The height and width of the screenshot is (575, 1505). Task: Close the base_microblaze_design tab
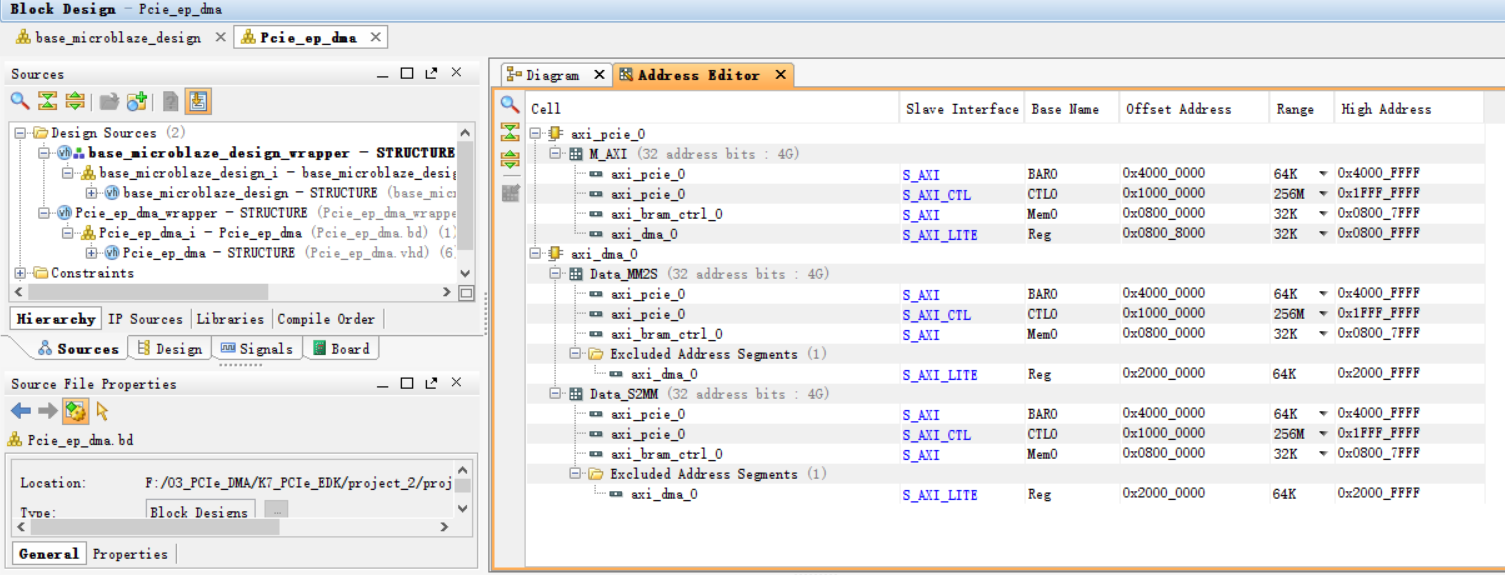(221, 37)
